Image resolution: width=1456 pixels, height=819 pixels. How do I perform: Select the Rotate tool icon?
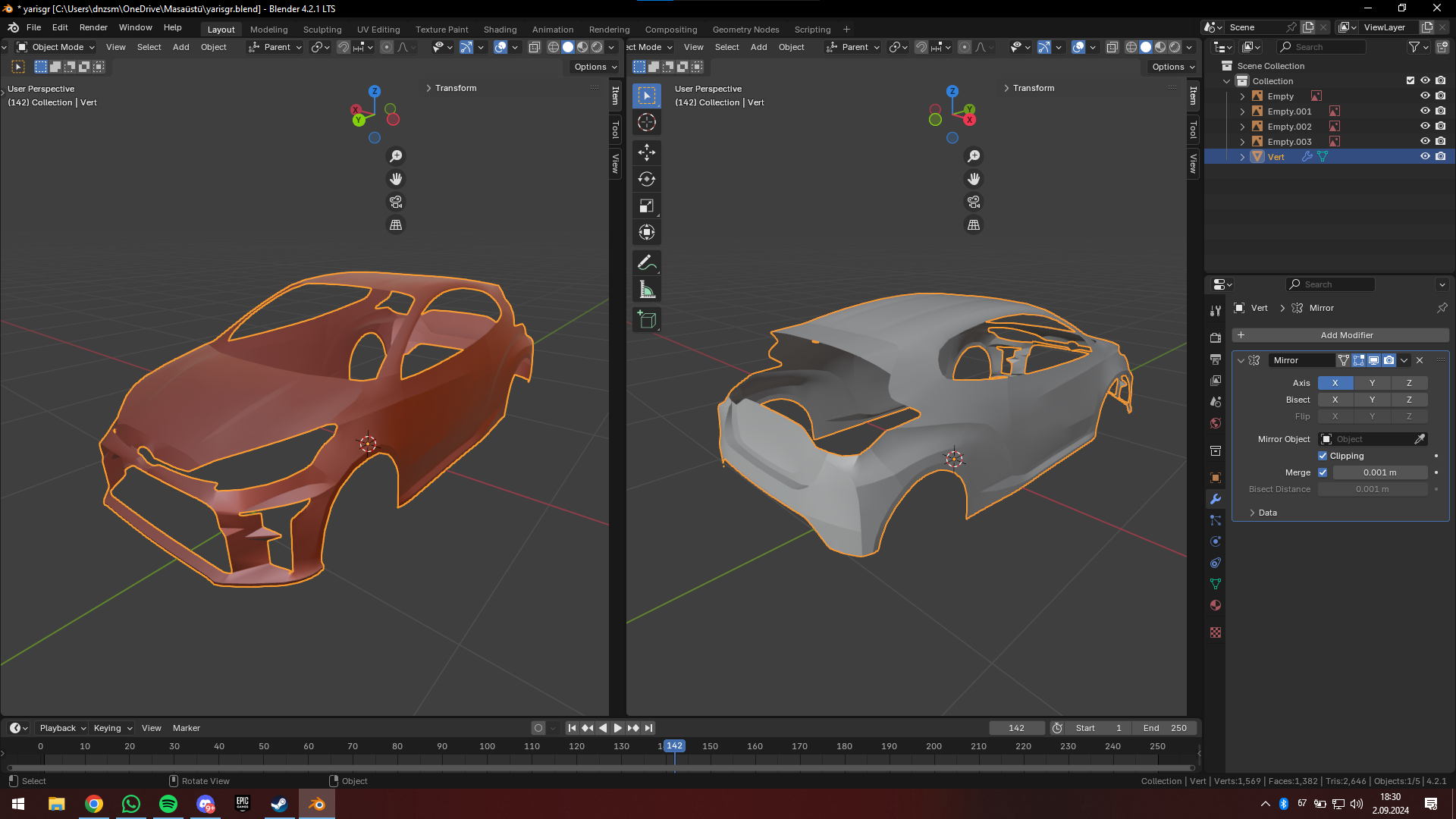coord(647,179)
